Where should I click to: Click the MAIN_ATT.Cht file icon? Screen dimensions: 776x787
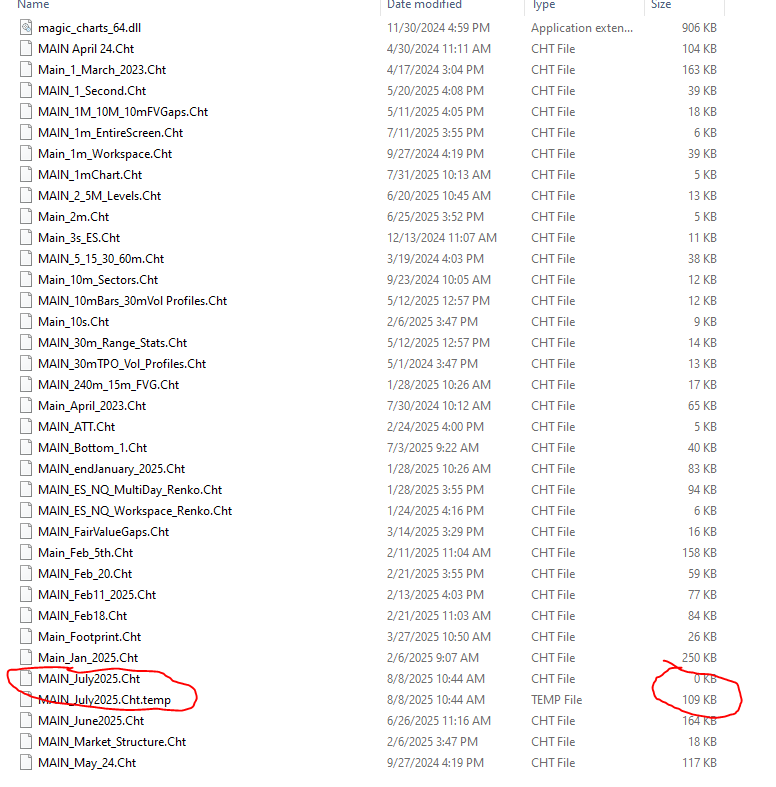(26, 427)
